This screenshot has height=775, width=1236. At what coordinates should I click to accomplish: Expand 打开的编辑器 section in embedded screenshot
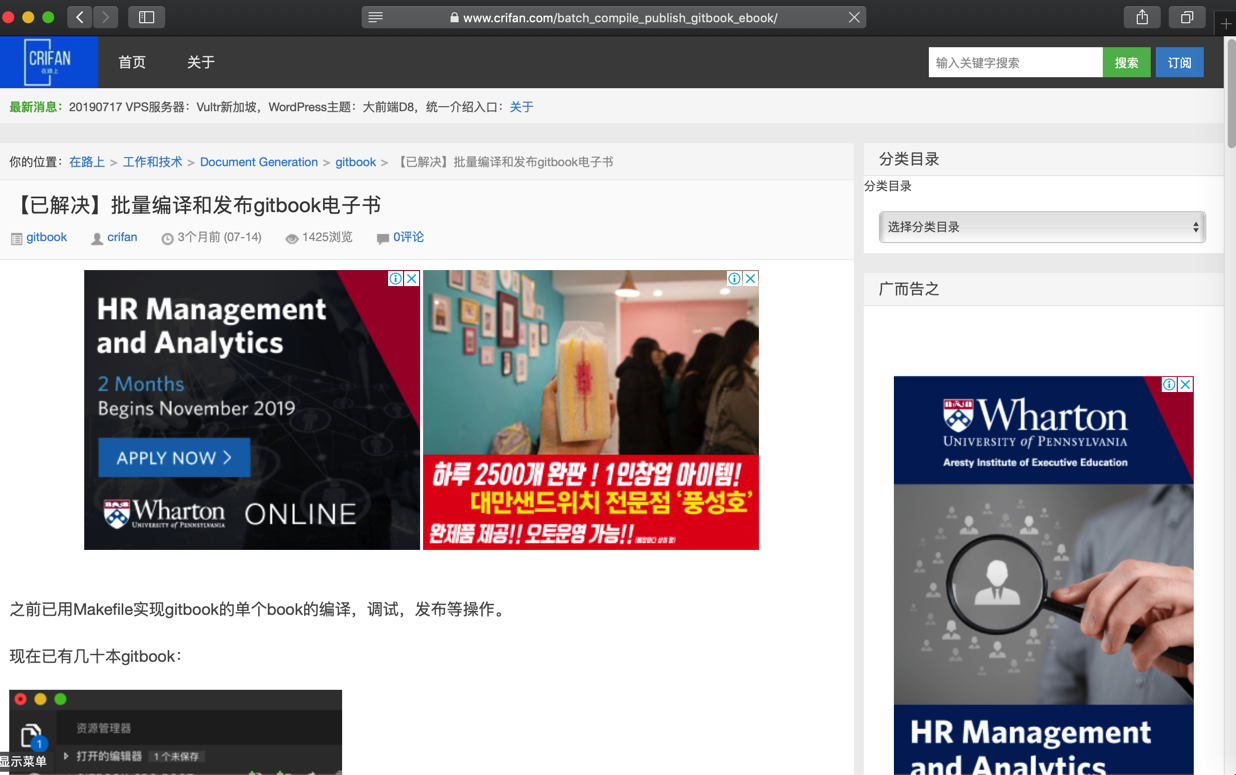click(x=66, y=756)
